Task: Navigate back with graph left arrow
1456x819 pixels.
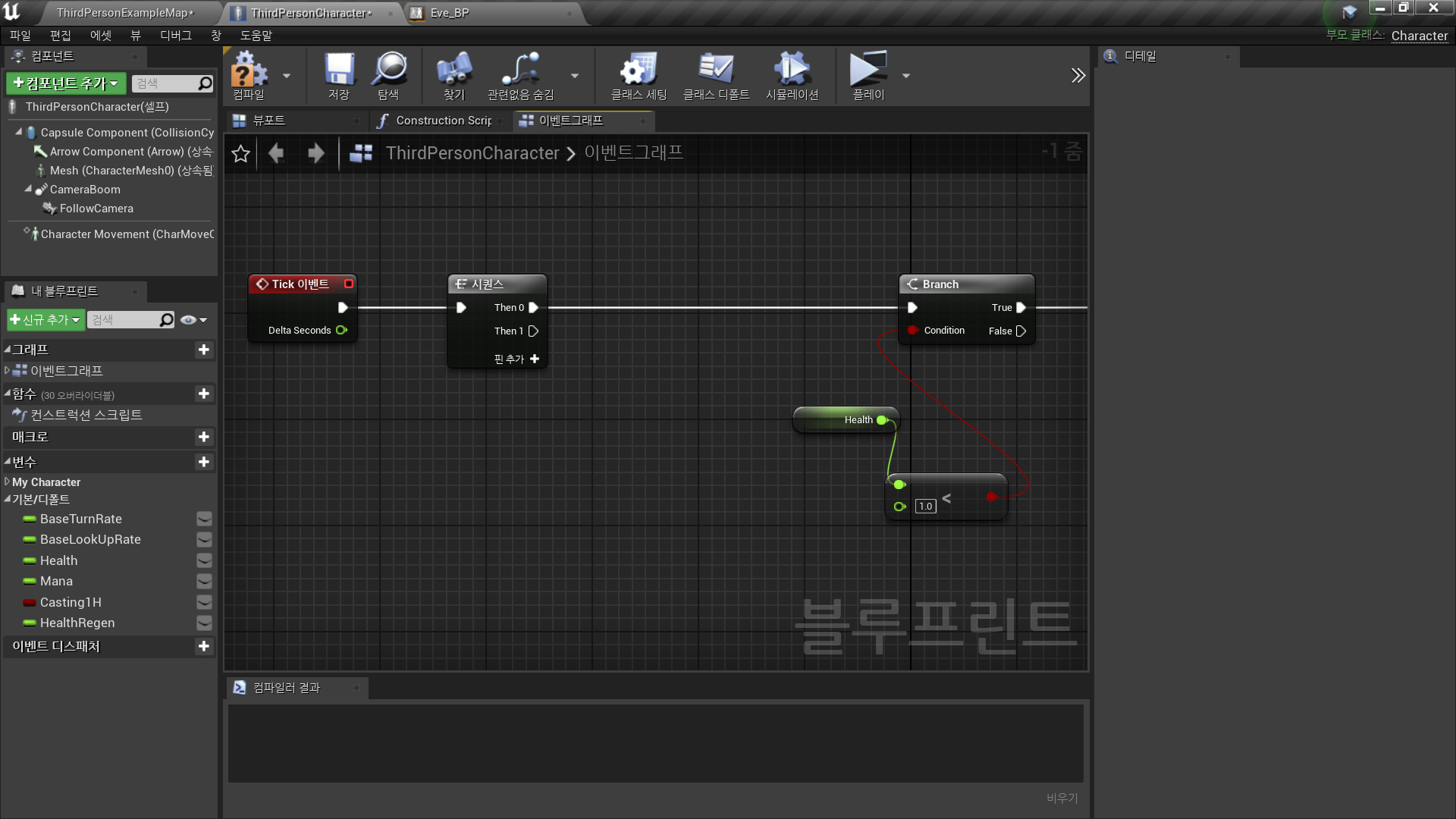Action: 276,154
